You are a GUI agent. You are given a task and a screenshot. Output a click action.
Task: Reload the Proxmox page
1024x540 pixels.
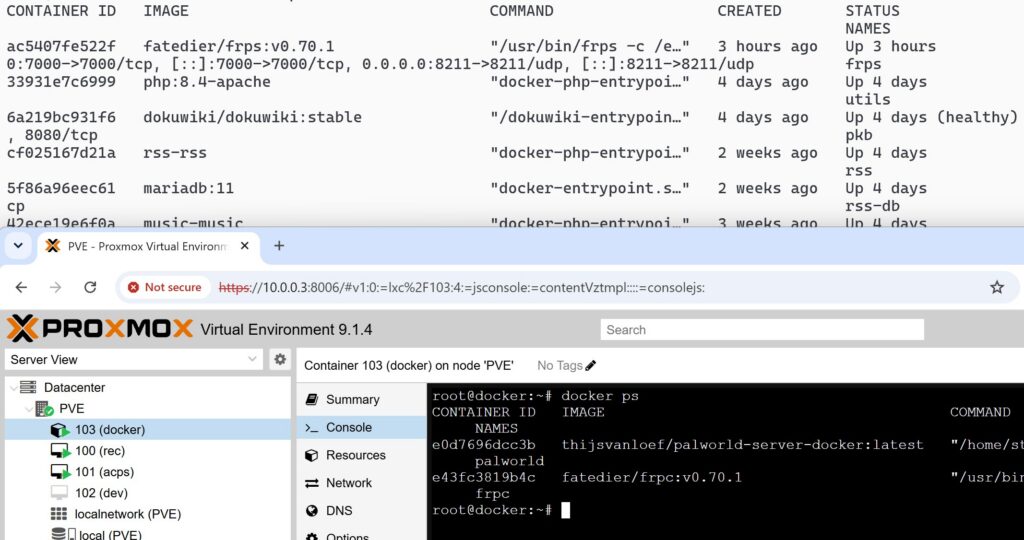click(90, 287)
